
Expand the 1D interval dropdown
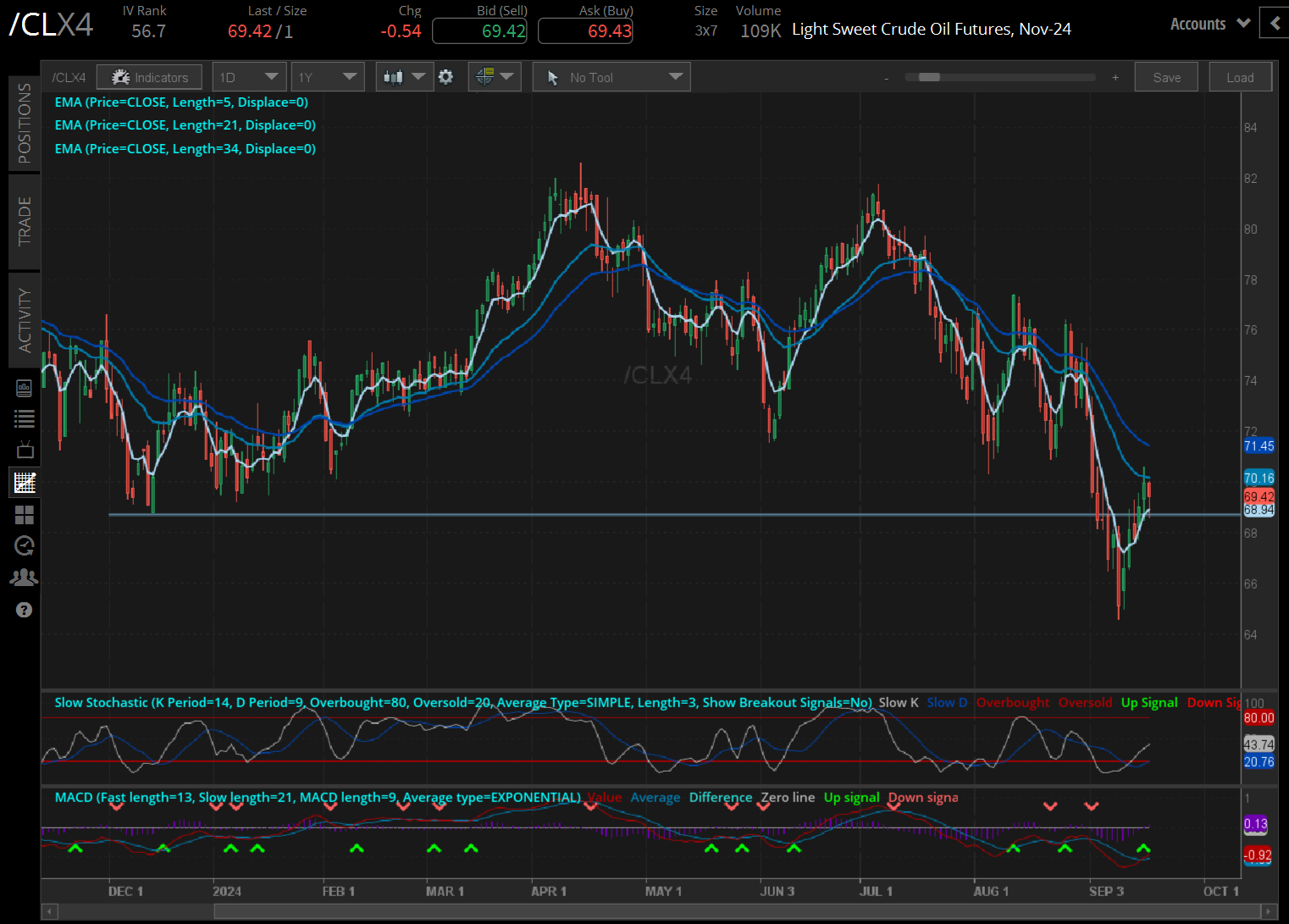(x=249, y=77)
